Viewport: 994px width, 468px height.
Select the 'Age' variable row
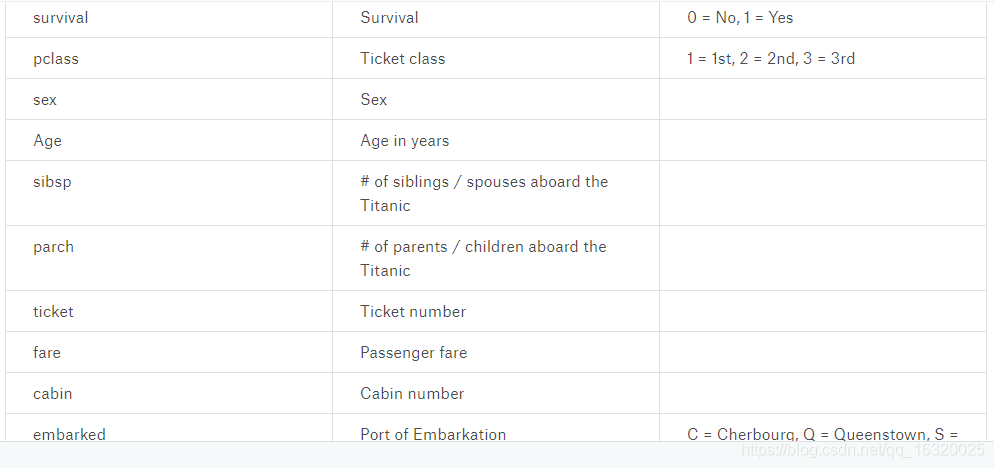pyautogui.click(x=496, y=140)
